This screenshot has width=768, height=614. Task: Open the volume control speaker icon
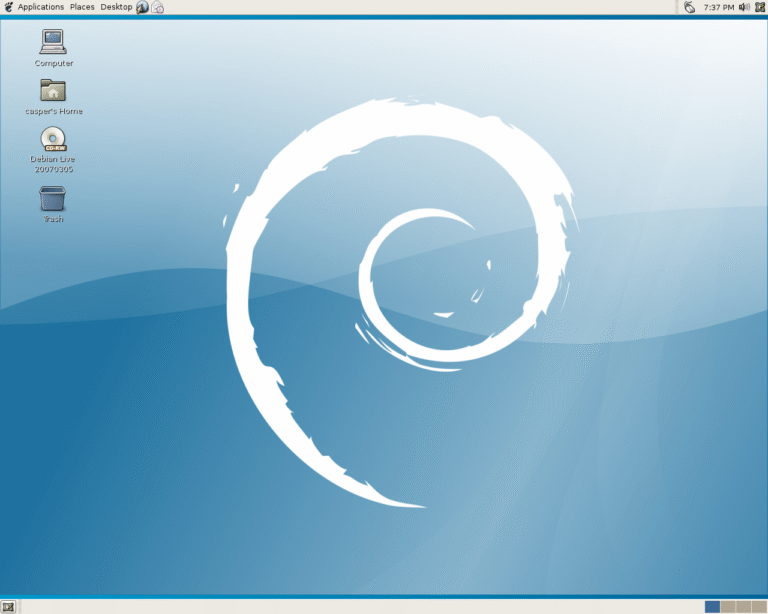coord(744,7)
